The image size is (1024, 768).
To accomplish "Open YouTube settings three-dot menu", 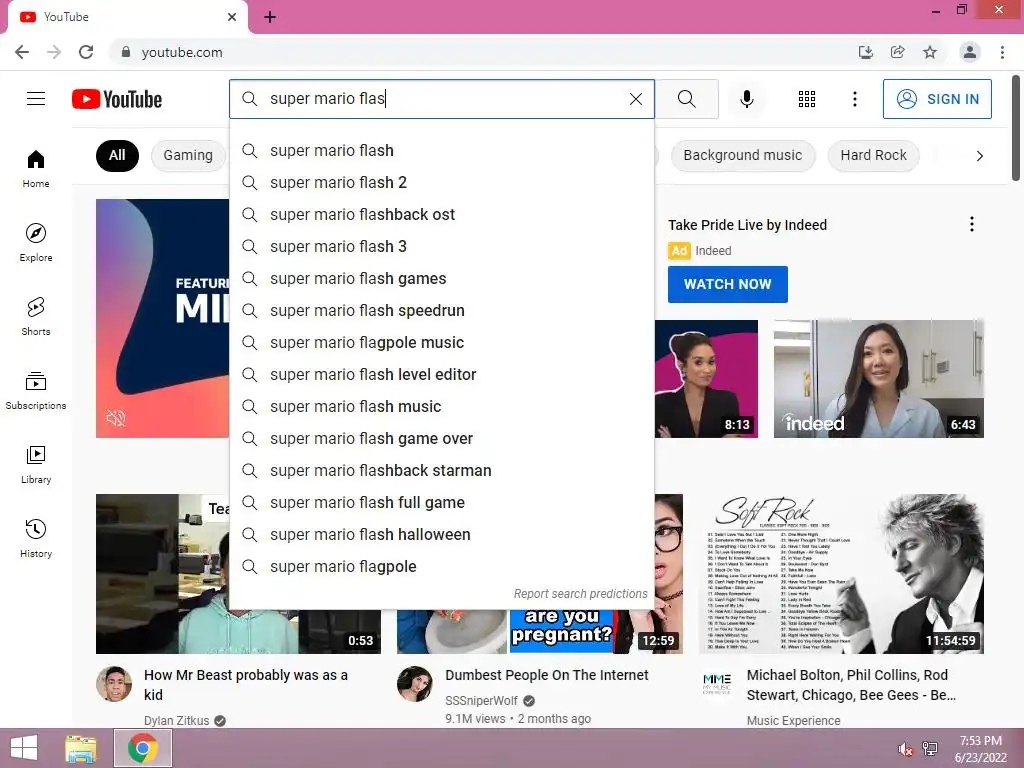I will point(854,99).
